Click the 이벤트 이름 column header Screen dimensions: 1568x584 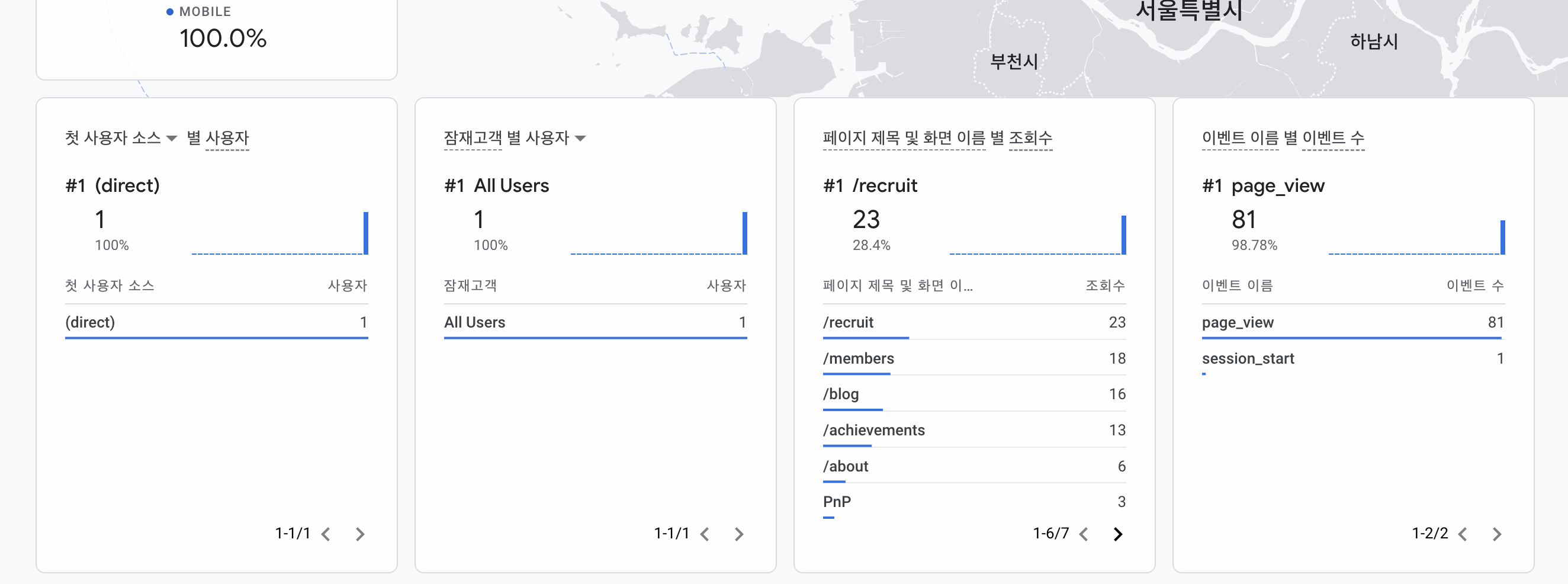tap(1237, 285)
